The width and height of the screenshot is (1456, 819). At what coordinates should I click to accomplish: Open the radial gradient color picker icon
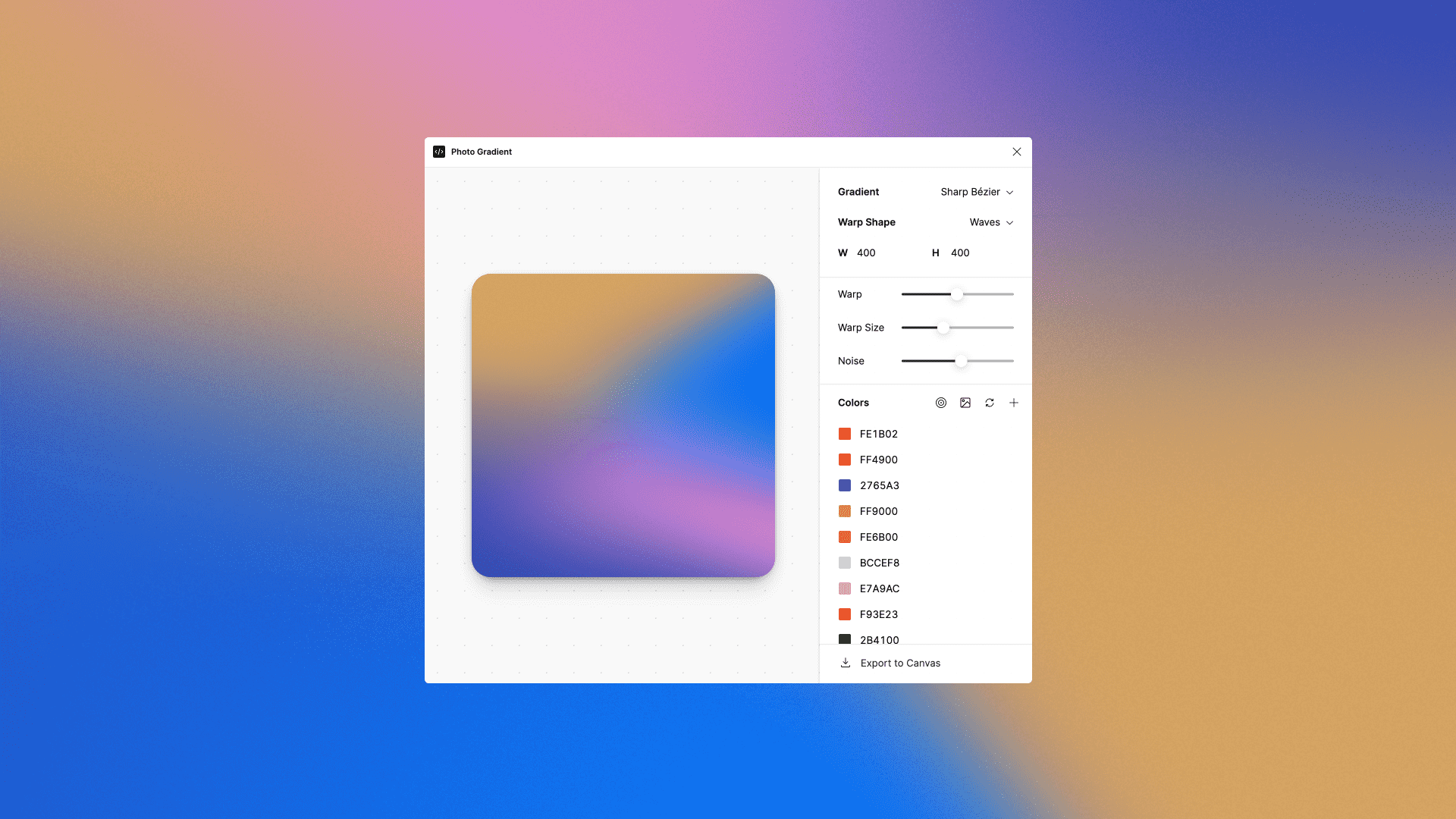pyautogui.click(x=940, y=403)
